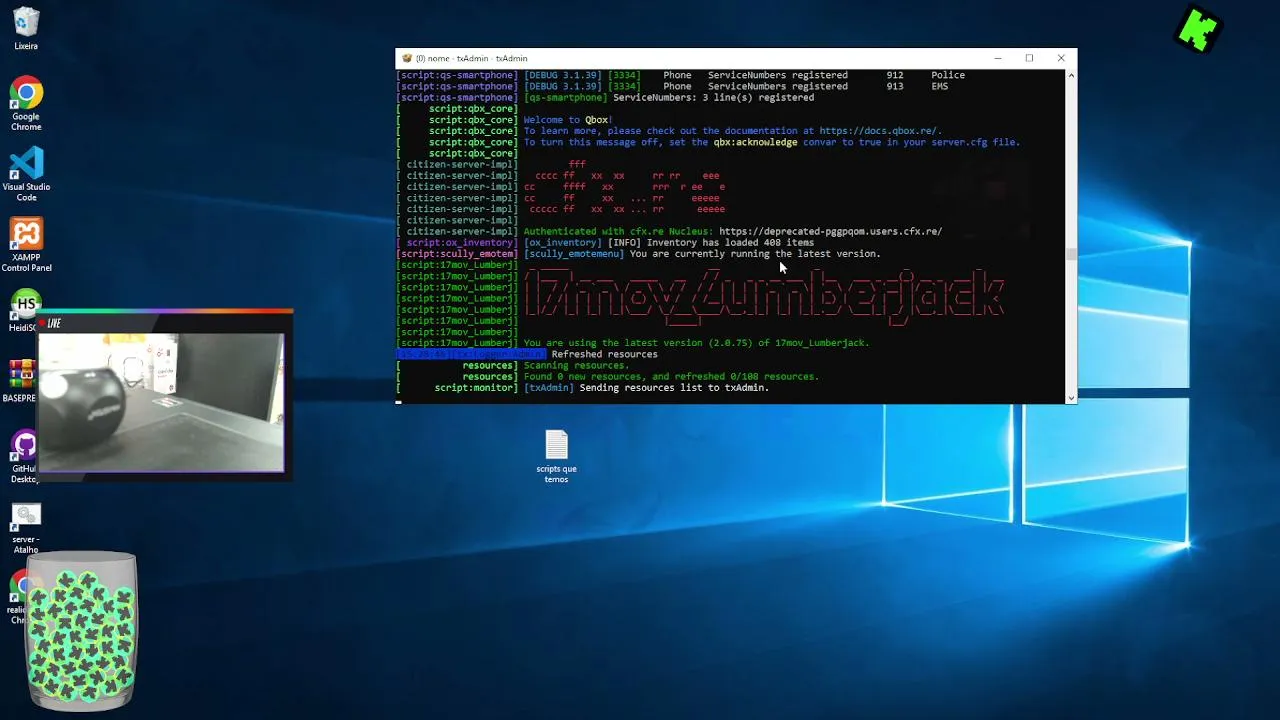1280x720 pixels.
Task: Click the "ServiceNumbers: 3 line(s) registered" line
Action: (713, 98)
